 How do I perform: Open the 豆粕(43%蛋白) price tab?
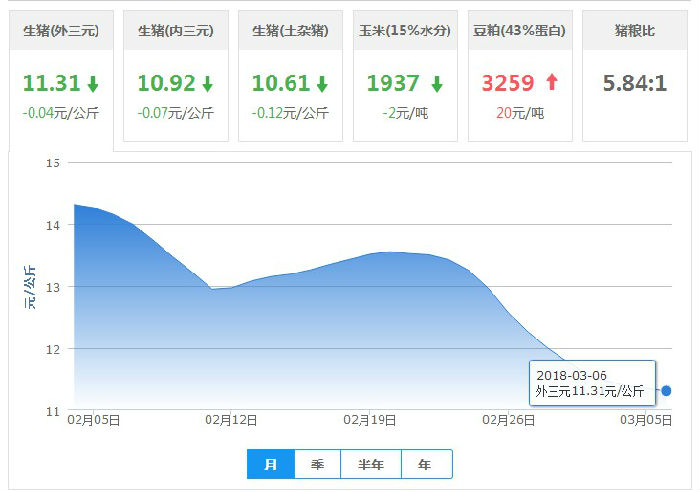(520, 31)
